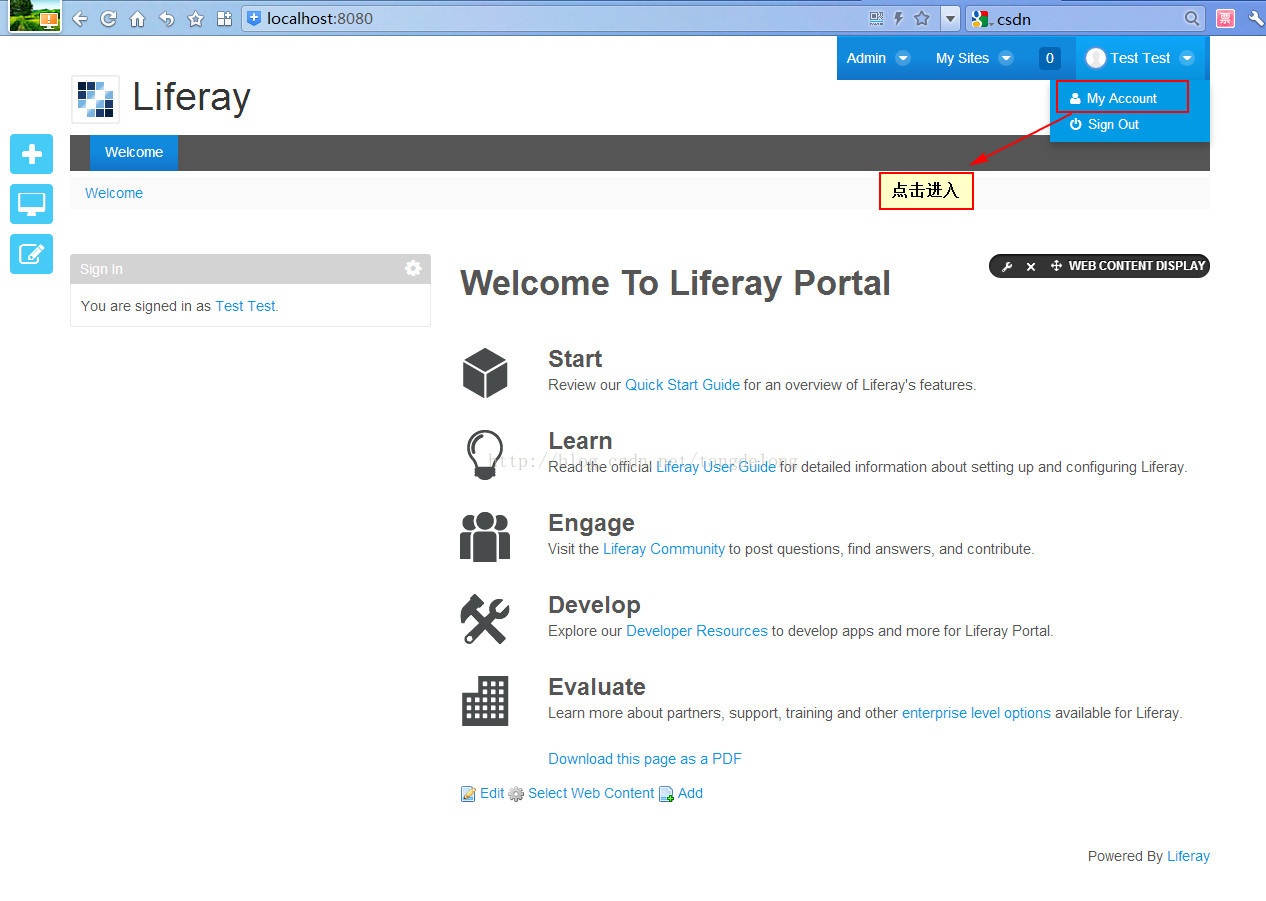Image resolution: width=1266 pixels, height=901 pixels.
Task: Select My Account from user menu
Action: coord(1122,98)
